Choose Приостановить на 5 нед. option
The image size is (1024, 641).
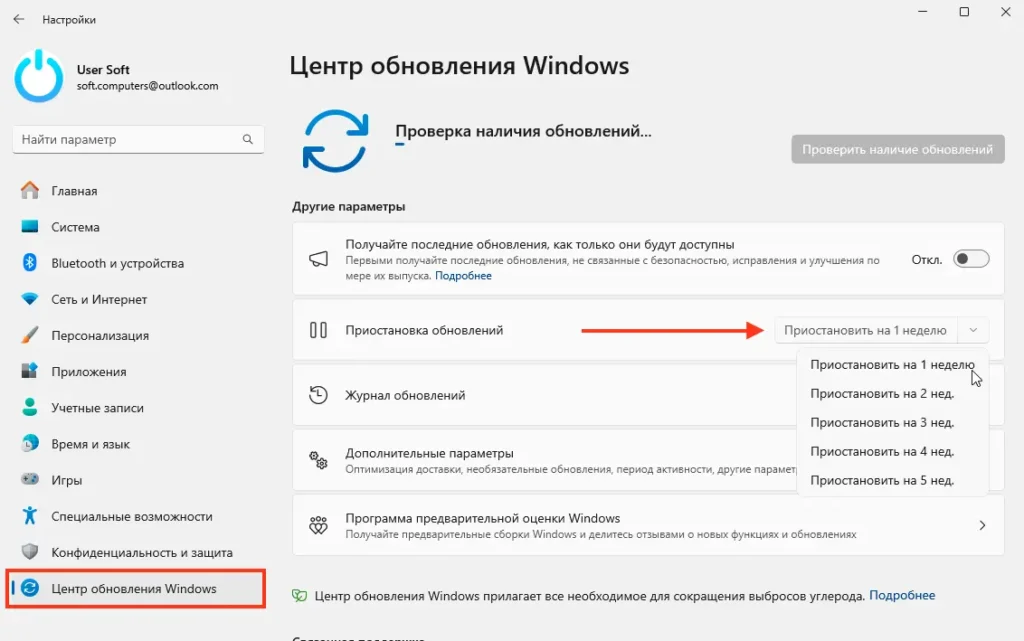[882, 480]
